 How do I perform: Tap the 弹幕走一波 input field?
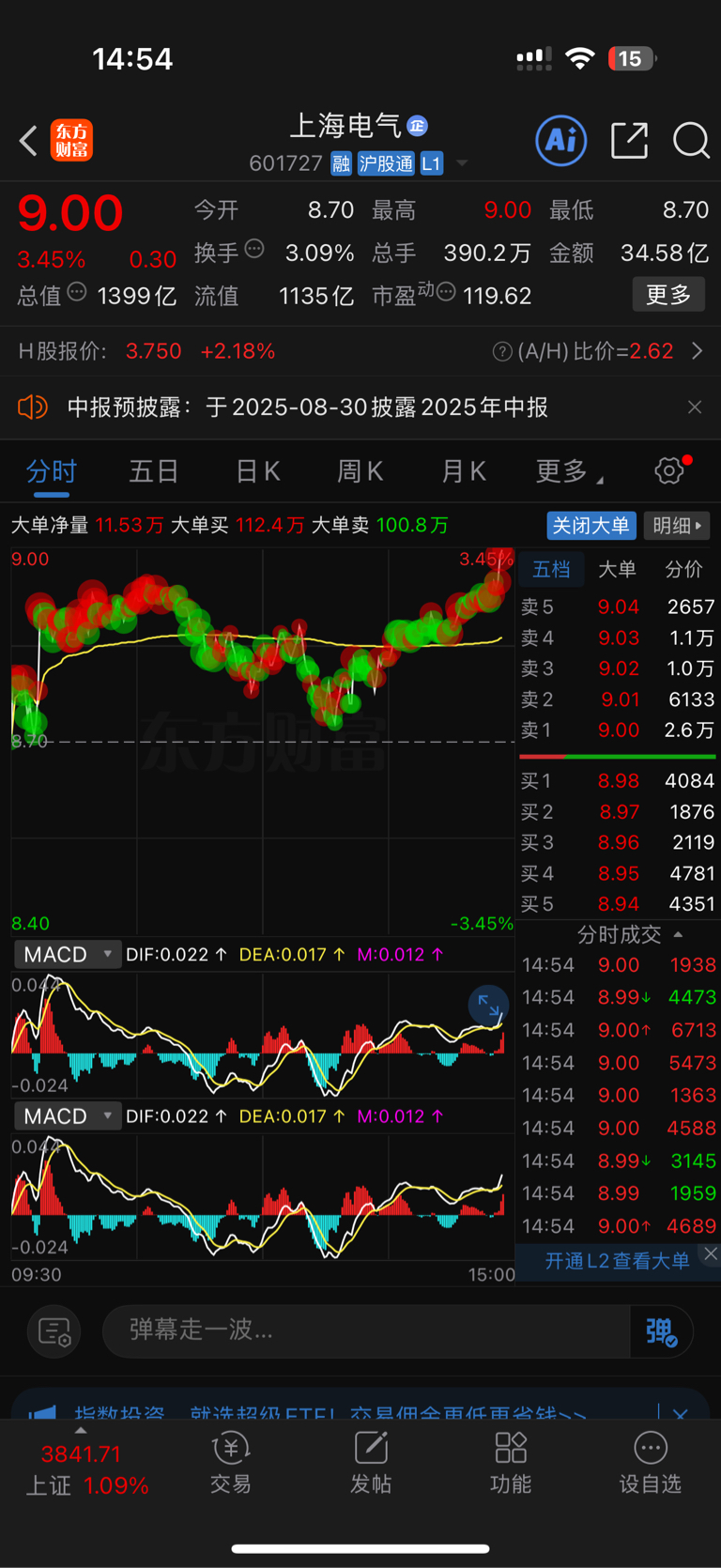tap(366, 1330)
